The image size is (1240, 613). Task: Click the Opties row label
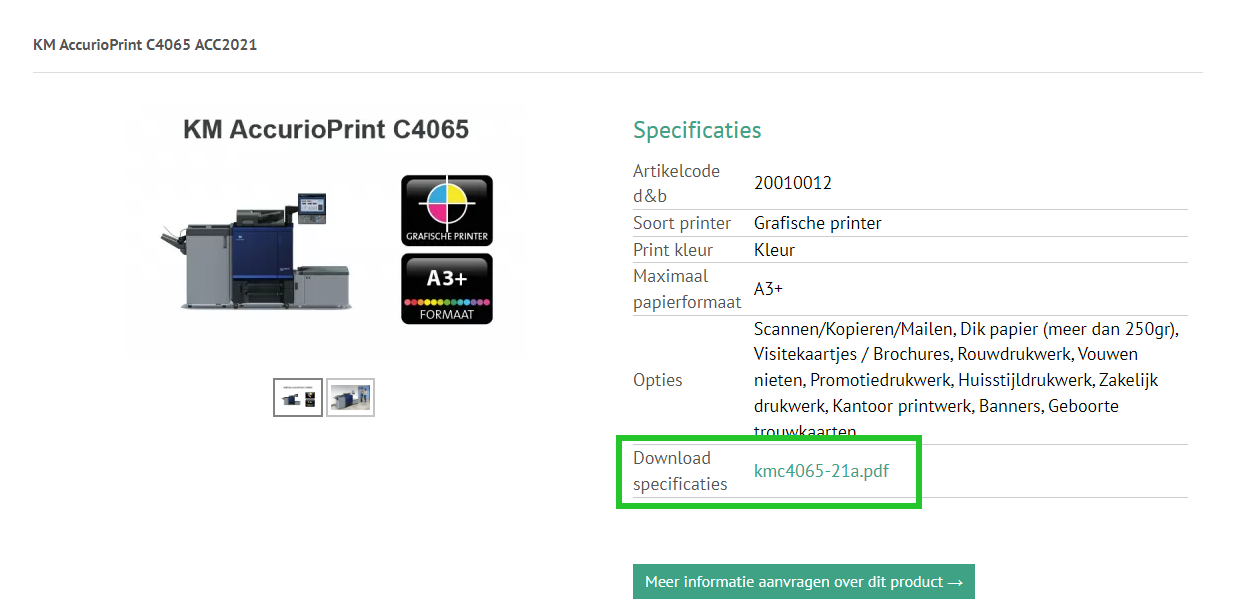coord(657,380)
